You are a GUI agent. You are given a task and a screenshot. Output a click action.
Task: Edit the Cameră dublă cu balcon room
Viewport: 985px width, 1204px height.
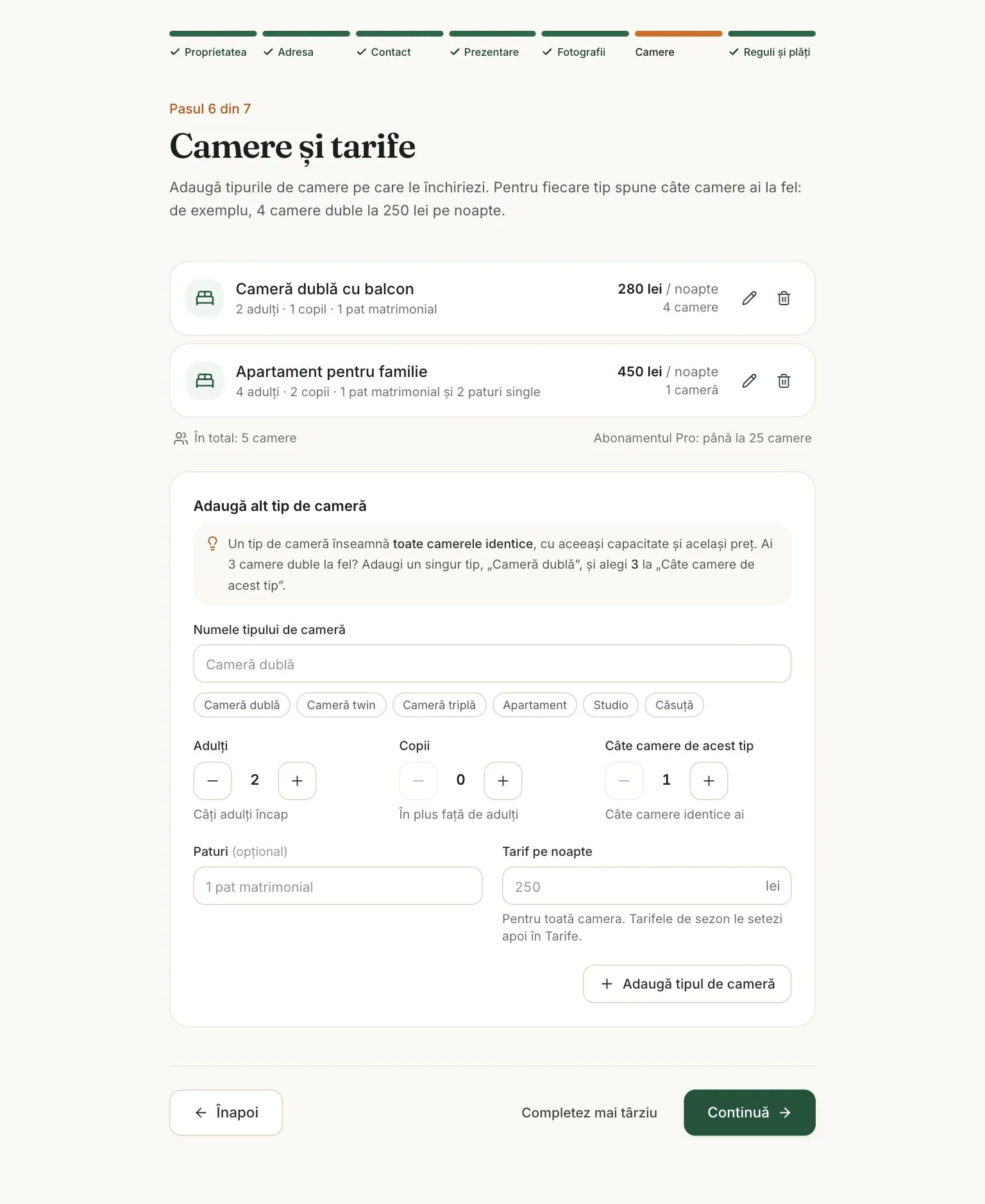pyautogui.click(x=749, y=298)
